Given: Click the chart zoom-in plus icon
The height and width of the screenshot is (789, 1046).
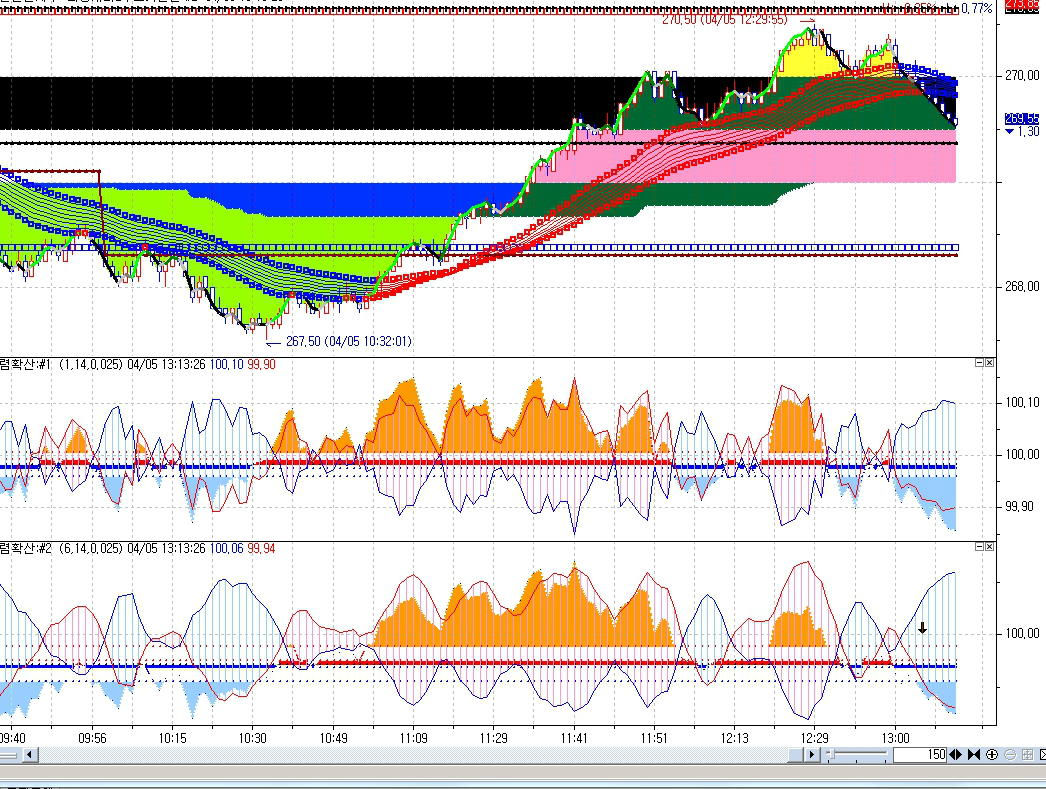Looking at the screenshot, I should 991,755.
